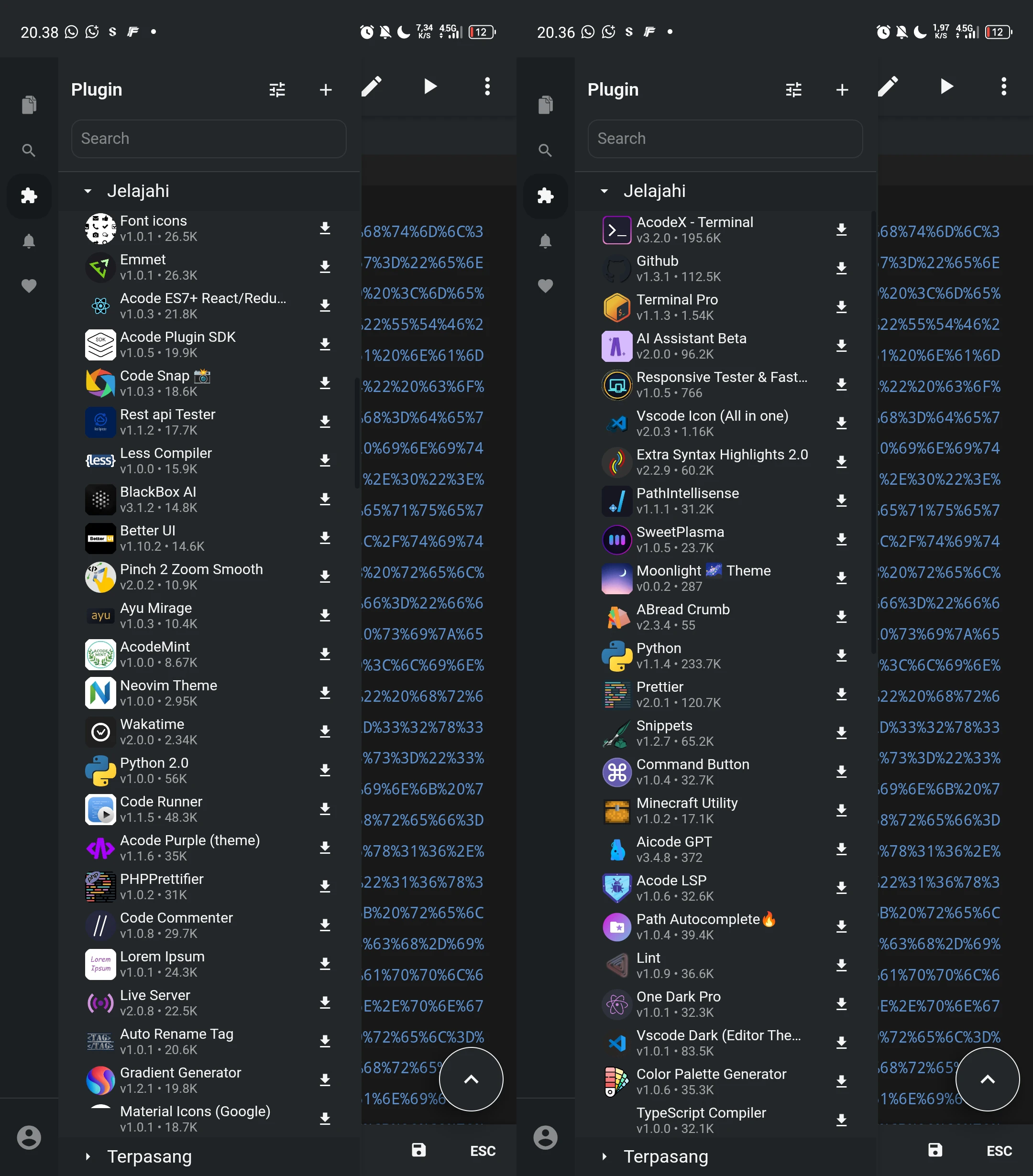Open notifications via the bell icon
This screenshot has width=1033, height=1176.
[29, 241]
